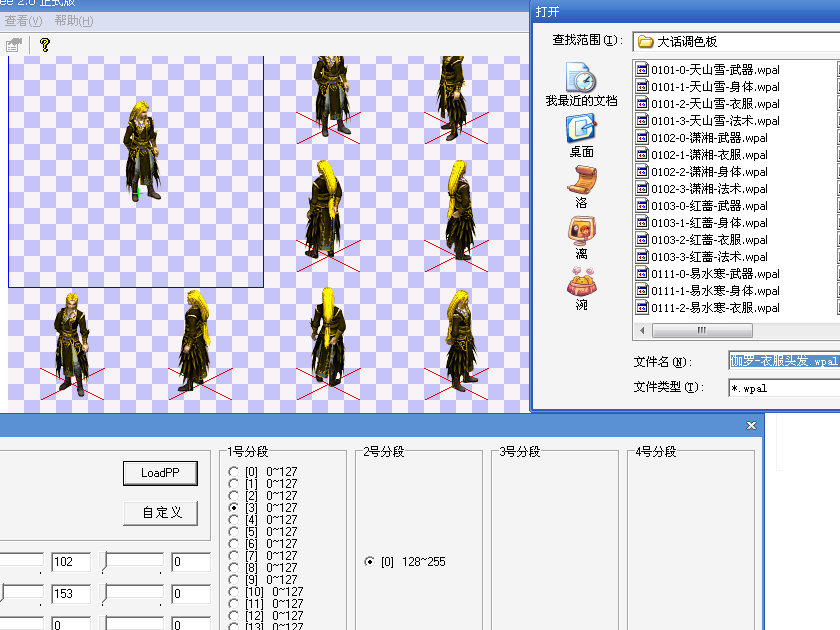Click the icon of 0111-0-易水寒-武器.wpal
The width and height of the screenshot is (840, 630).
pos(642,274)
